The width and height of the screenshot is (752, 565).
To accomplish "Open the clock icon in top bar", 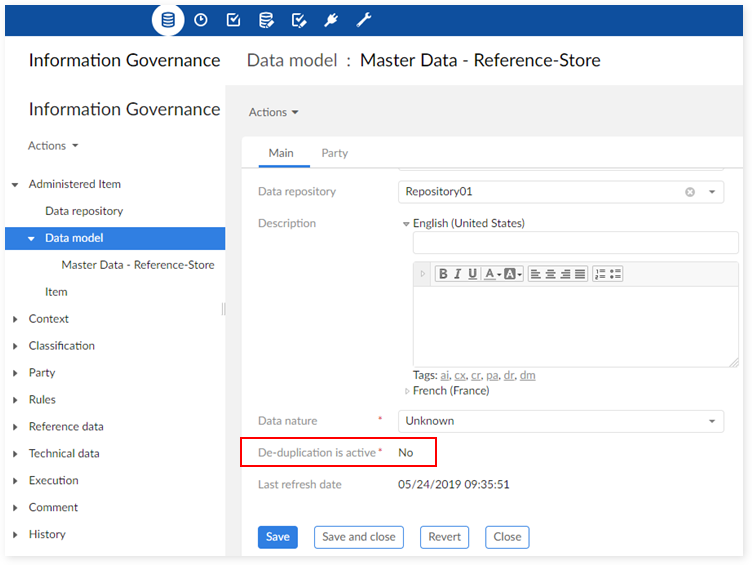I will pos(201,19).
